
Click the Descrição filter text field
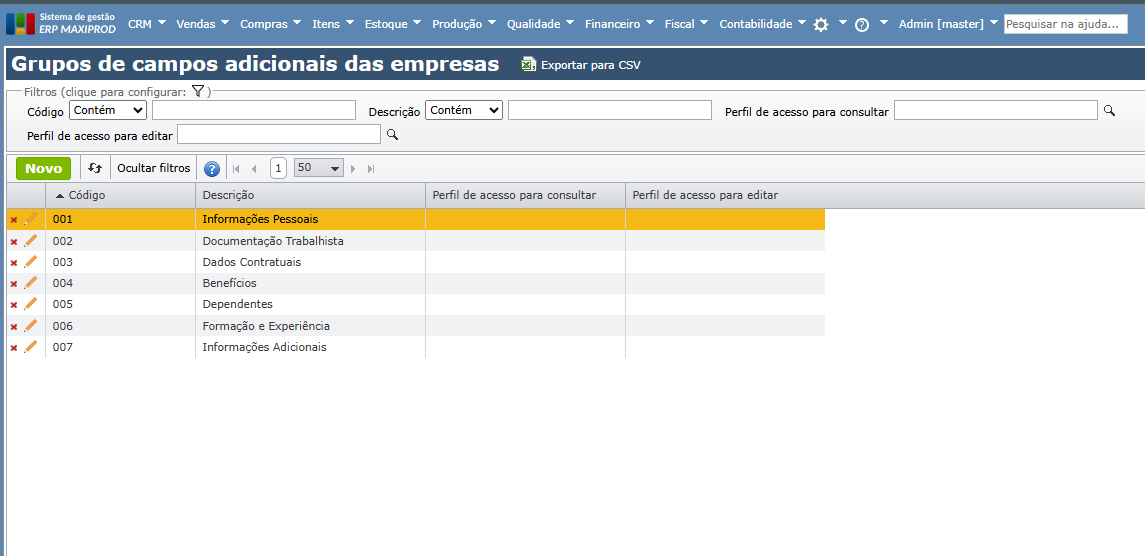click(x=609, y=110)
